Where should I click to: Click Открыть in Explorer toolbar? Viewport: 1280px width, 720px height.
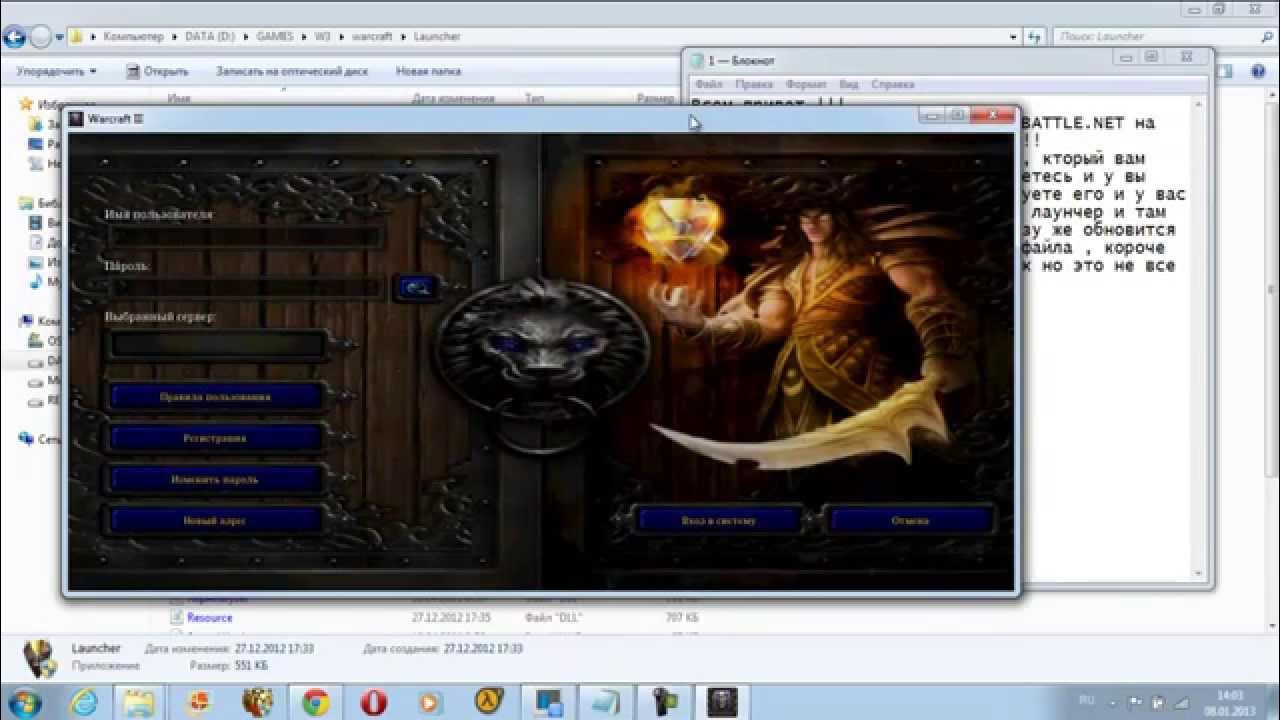[x=157, y=71]
